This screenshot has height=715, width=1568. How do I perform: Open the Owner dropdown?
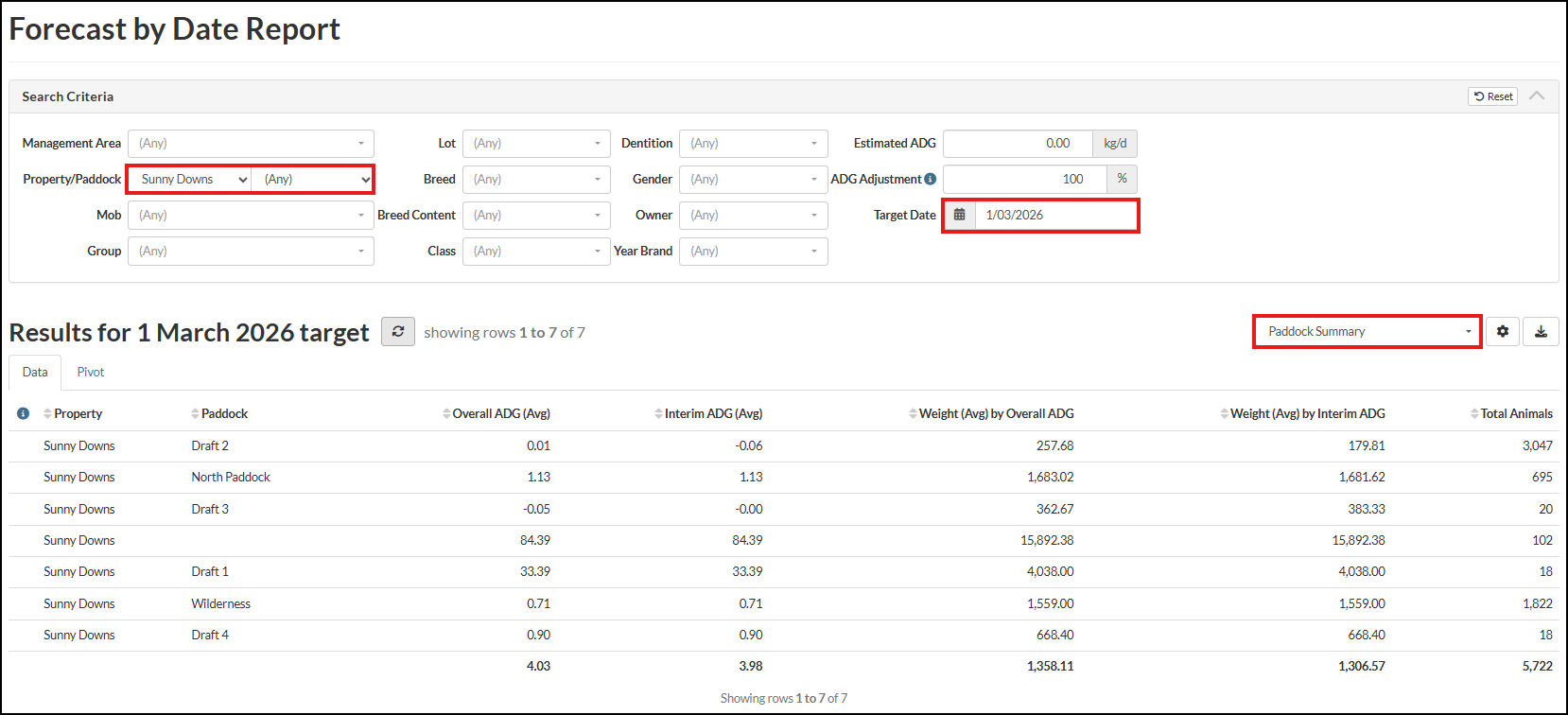click(x=754, y=216)
